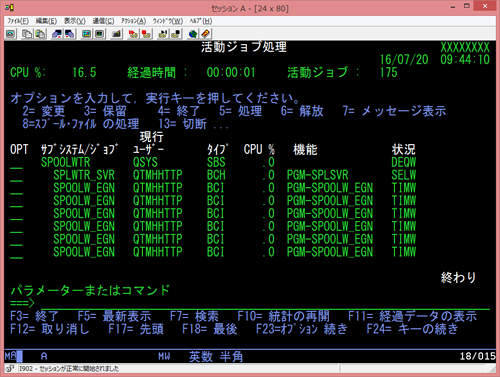This screenshot has width=500, height=377.
Task: Click the 5= 処理 option text
Action: coord(240,111)
